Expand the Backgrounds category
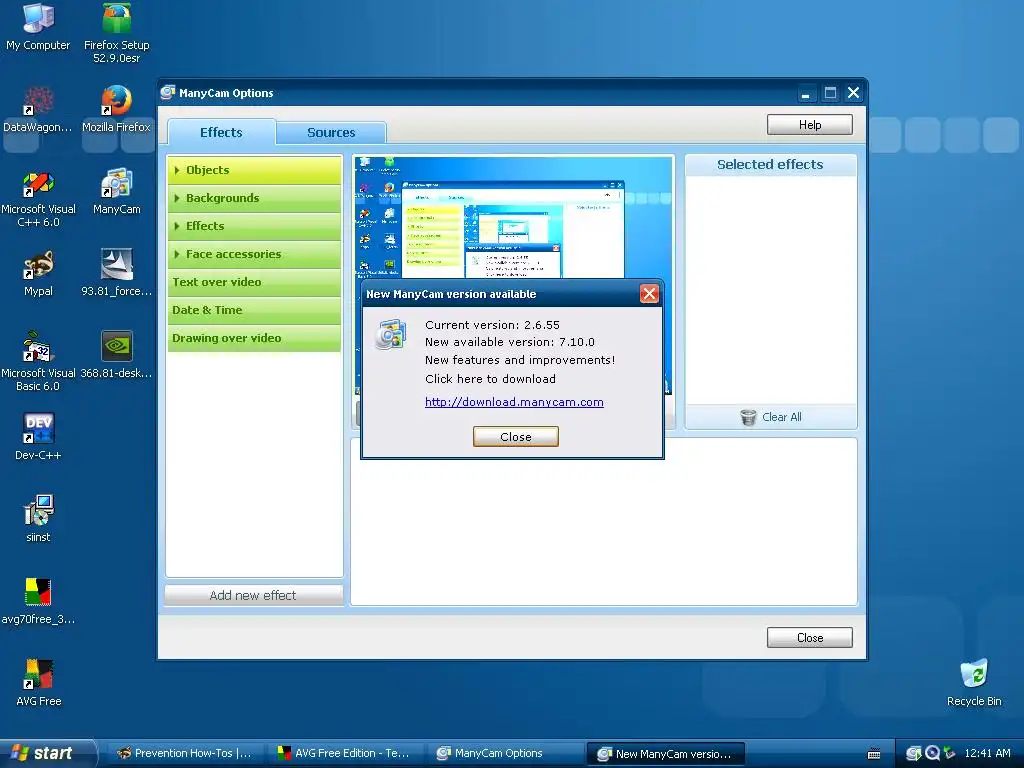 point(254,198)
